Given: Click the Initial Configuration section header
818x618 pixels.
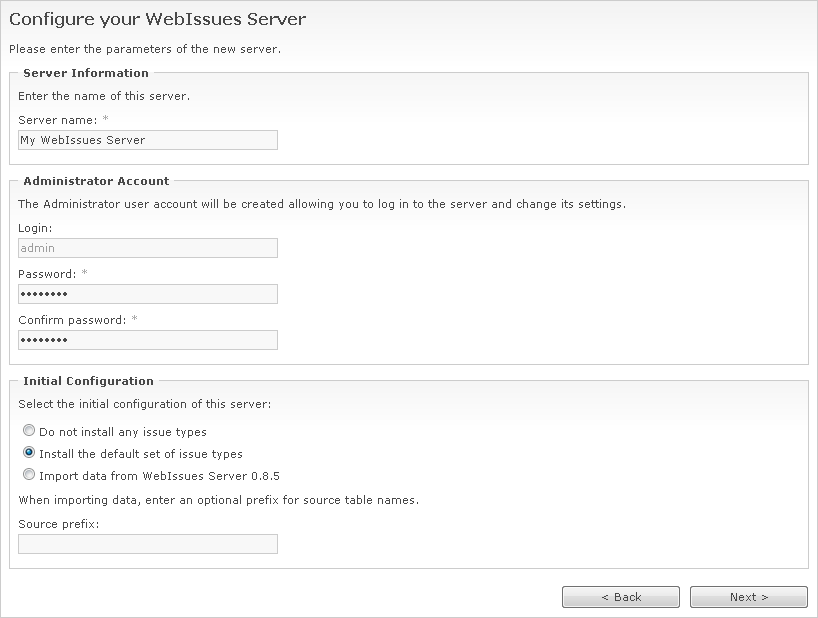Looking at the screenshot, I should (x=86, y=381).
